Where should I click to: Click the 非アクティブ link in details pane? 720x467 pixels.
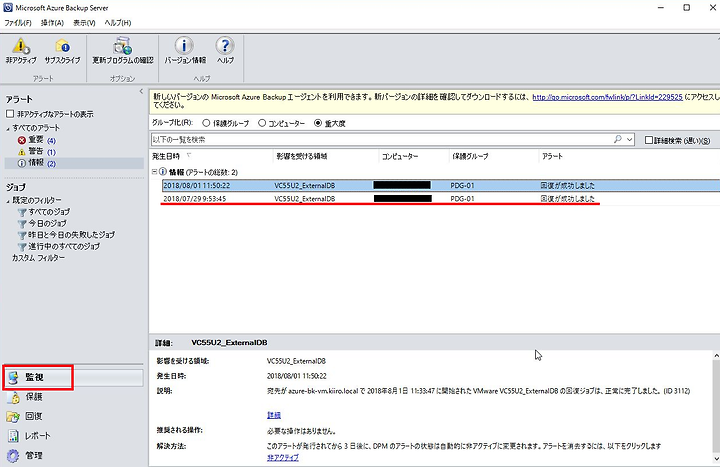[x=283, y=457]
